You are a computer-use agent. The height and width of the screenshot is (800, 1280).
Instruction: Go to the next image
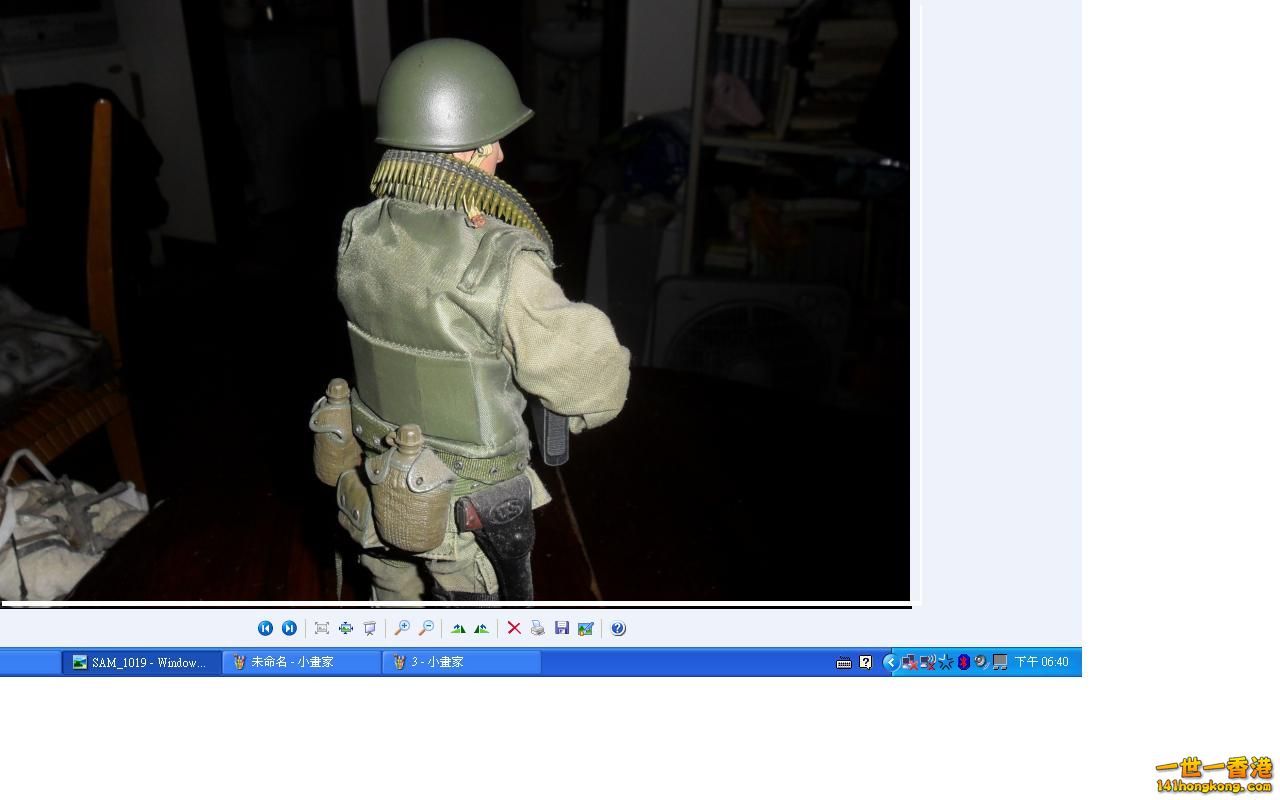point(289,628)
